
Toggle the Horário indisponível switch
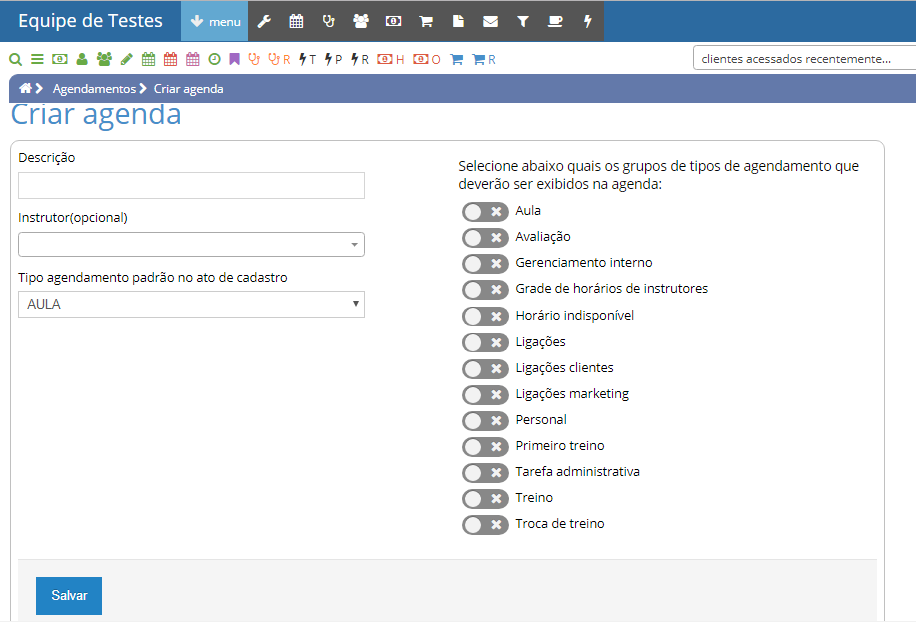coord(485,316)
